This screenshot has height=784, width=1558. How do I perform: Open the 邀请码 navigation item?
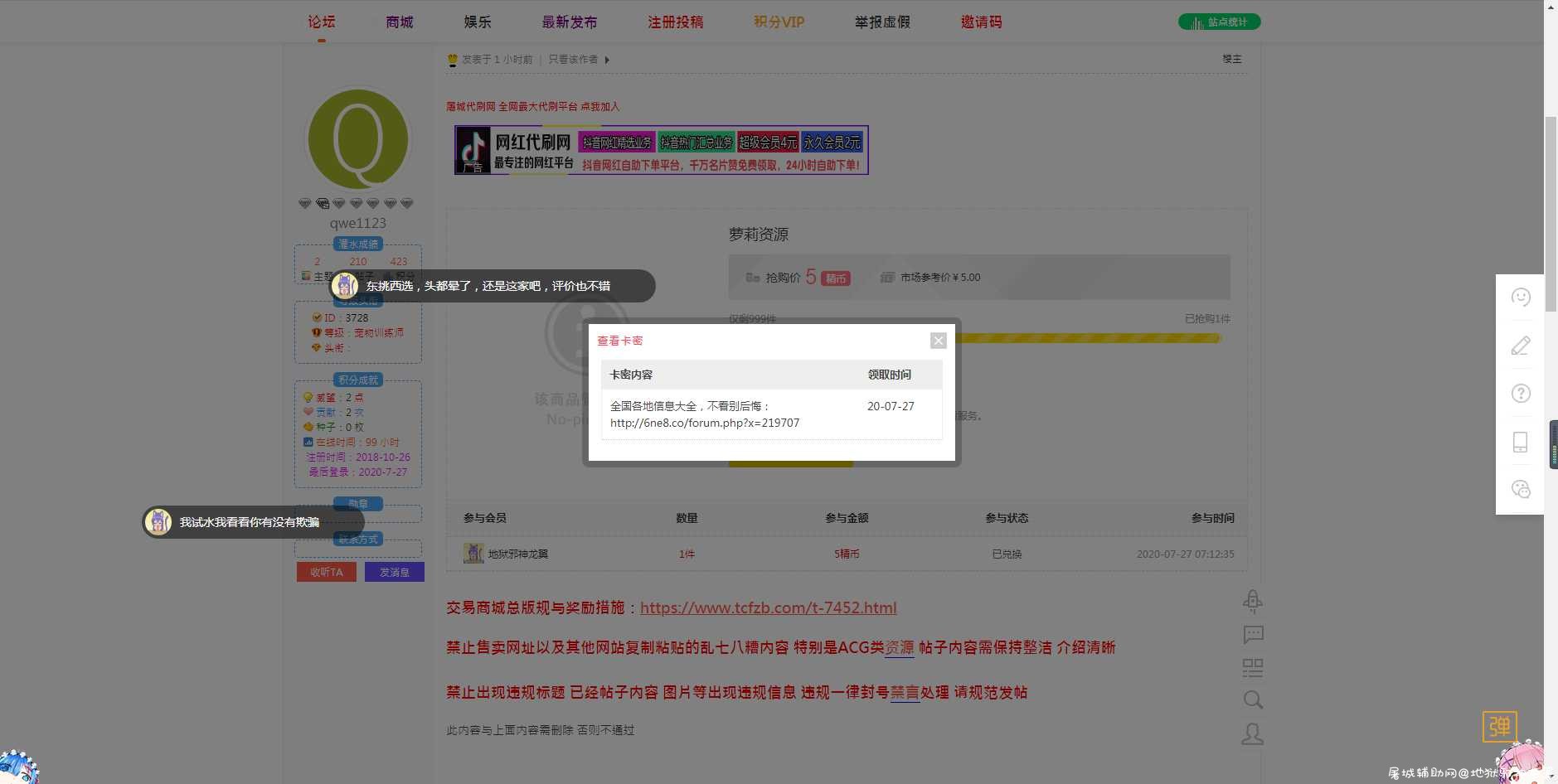[x=981, y=22]
